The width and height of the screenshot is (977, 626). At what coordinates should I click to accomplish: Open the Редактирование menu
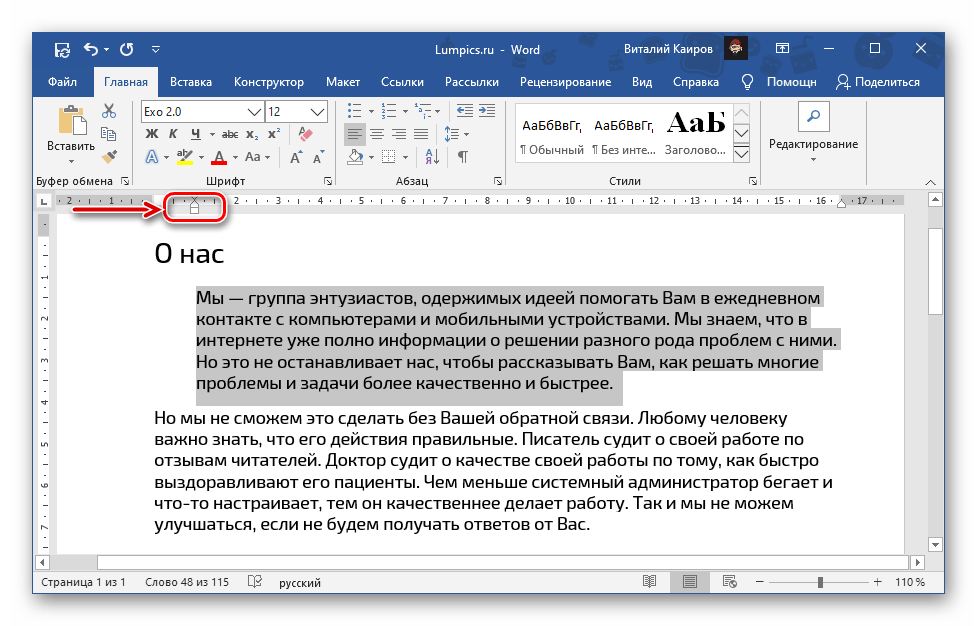click(813, 135)
